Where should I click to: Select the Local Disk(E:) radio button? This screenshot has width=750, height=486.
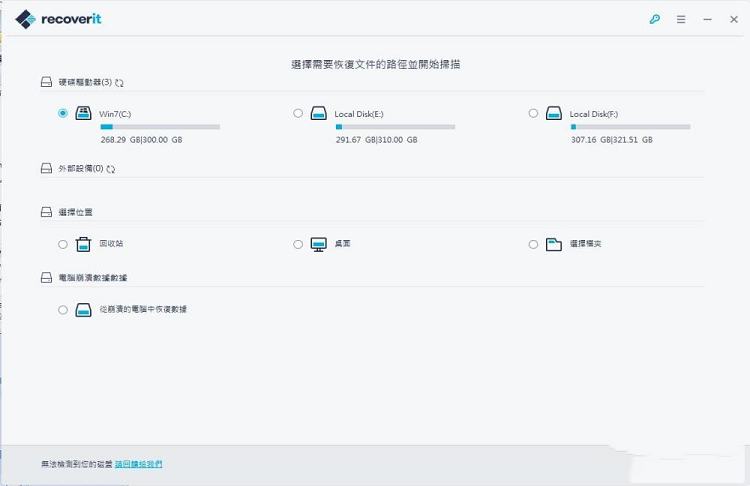tap(298, 113)
